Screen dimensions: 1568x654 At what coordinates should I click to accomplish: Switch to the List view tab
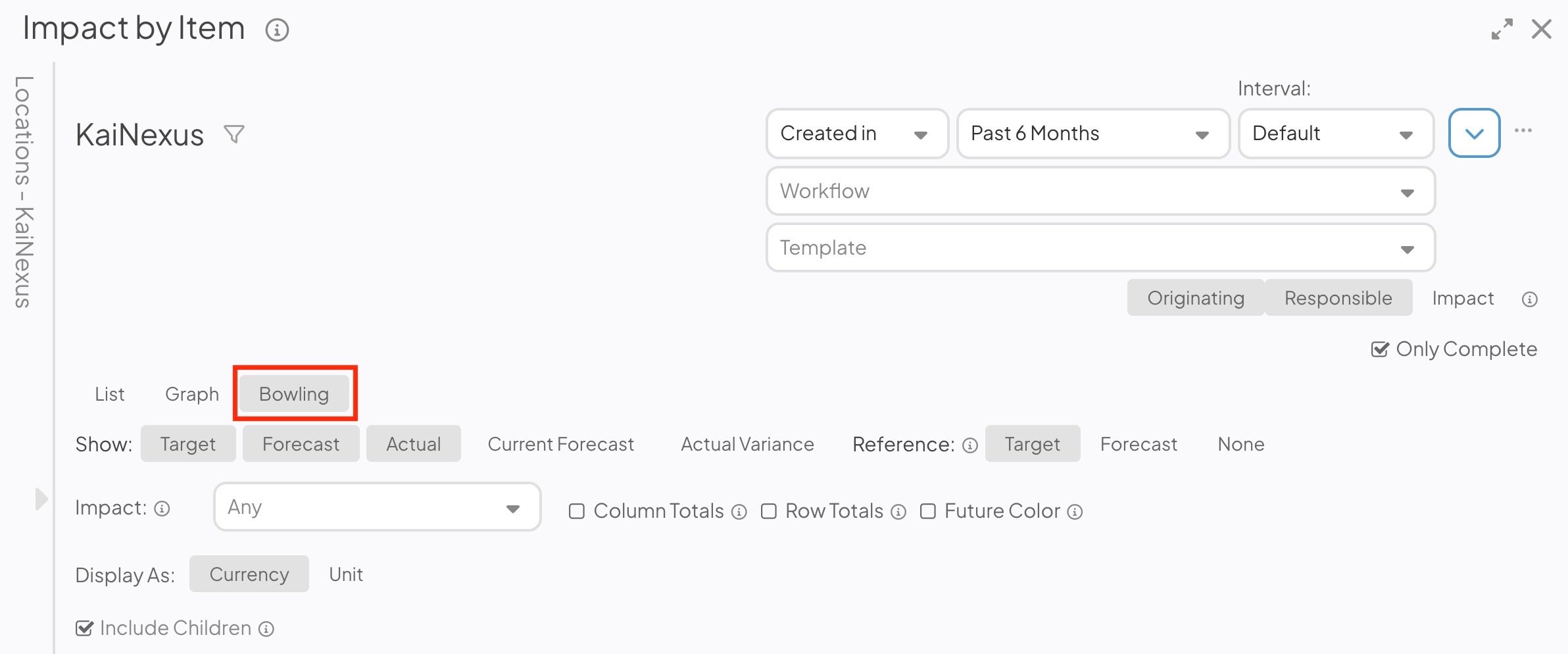pos(109,394)
